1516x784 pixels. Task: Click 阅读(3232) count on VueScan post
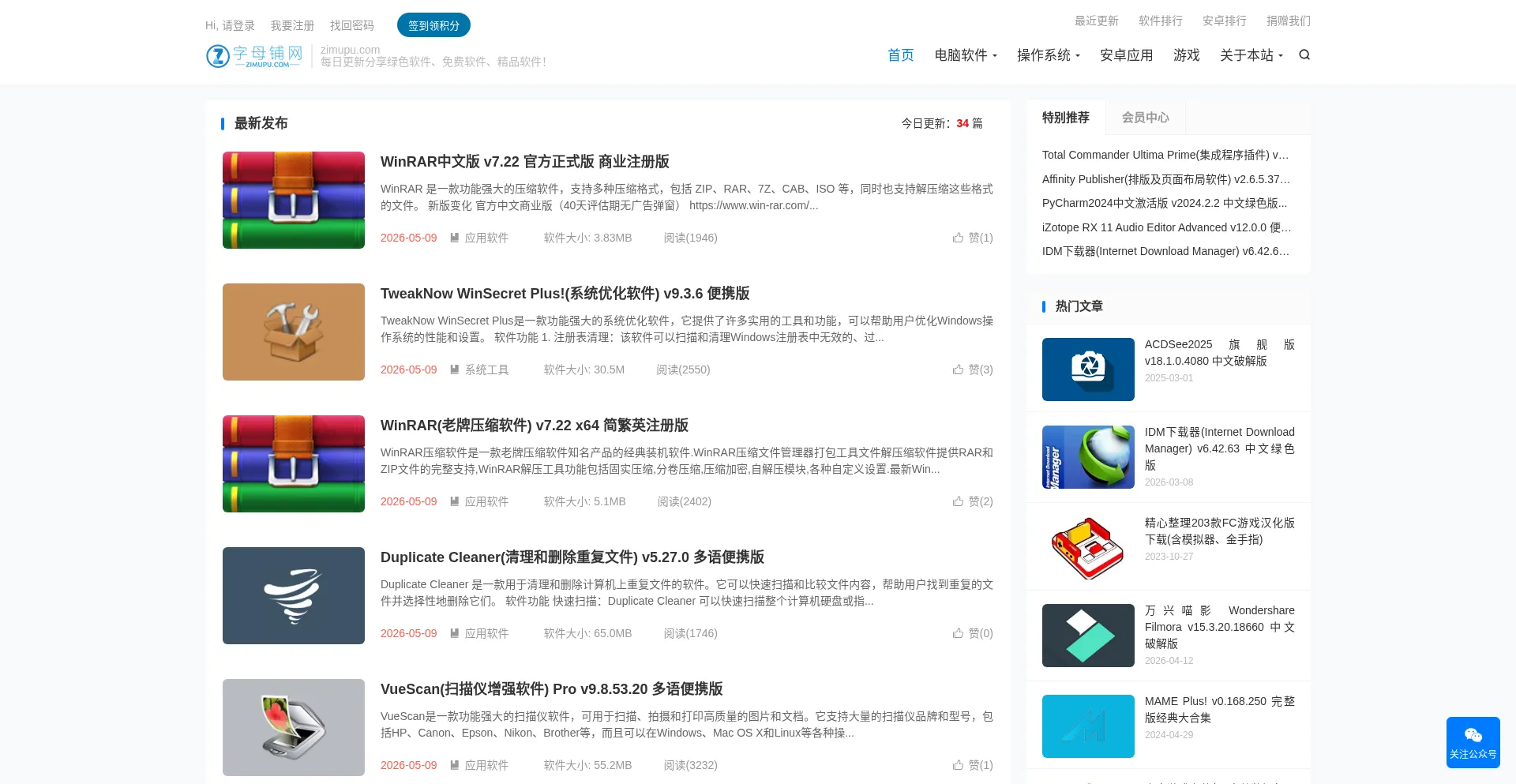pos(691,765)
